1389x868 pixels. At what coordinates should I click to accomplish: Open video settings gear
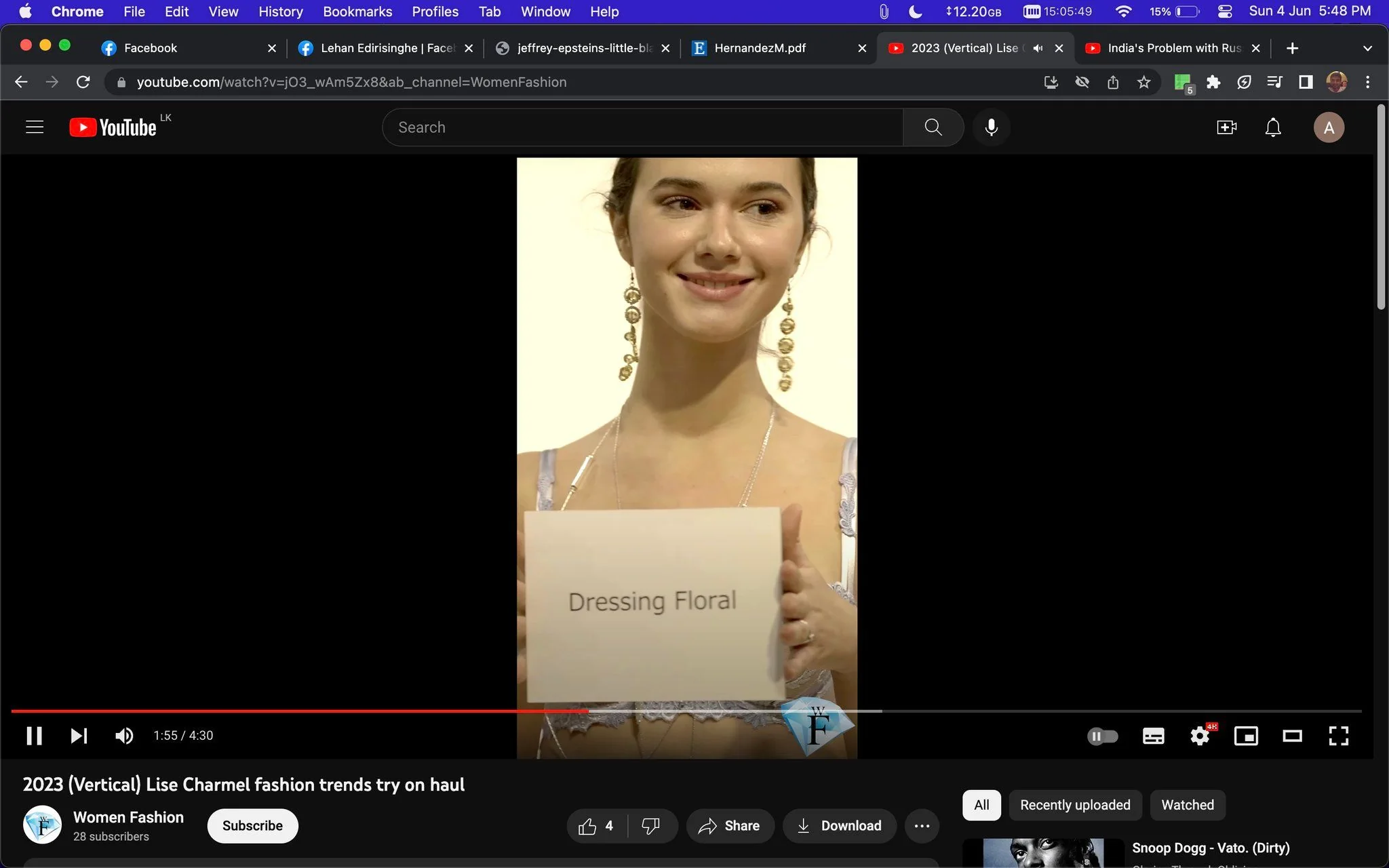tap(1200, 736)
